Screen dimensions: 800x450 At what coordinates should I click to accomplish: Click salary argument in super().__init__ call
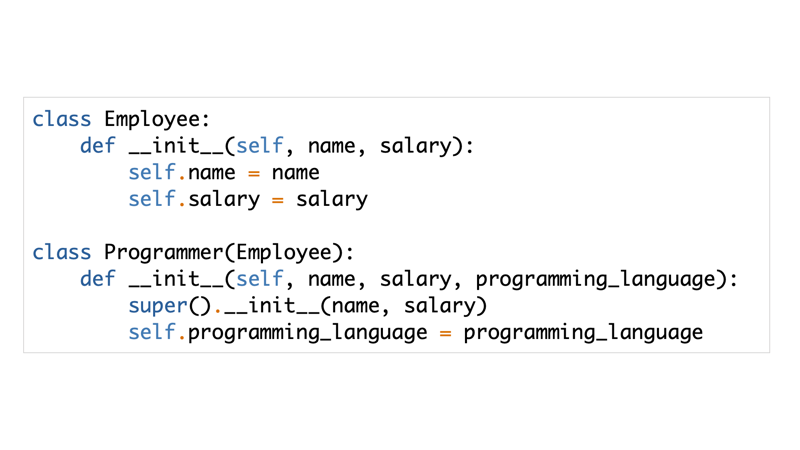439,307
